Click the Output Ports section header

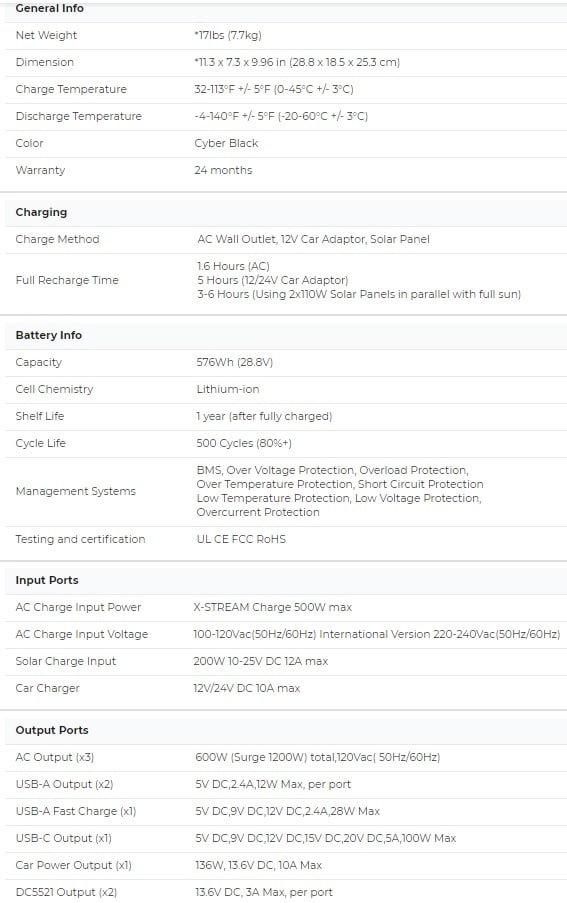[x=52, y=730]
